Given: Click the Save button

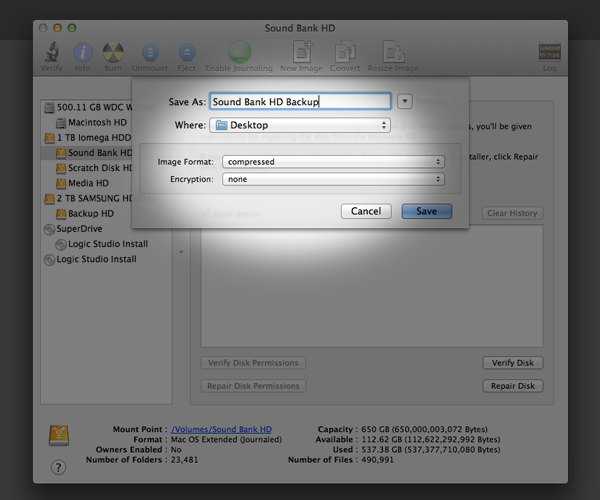Looking at the screenshot, I should pyautogui.click(x=427, y=211).
